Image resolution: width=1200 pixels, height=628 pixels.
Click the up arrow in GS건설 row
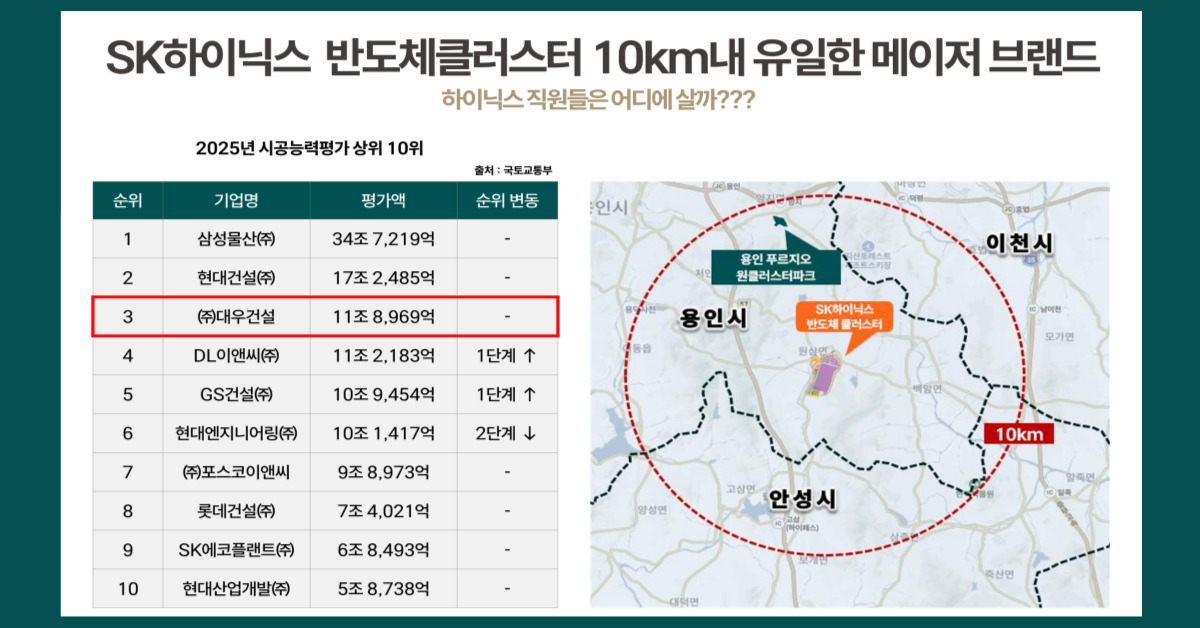click(x=530, y=394)
